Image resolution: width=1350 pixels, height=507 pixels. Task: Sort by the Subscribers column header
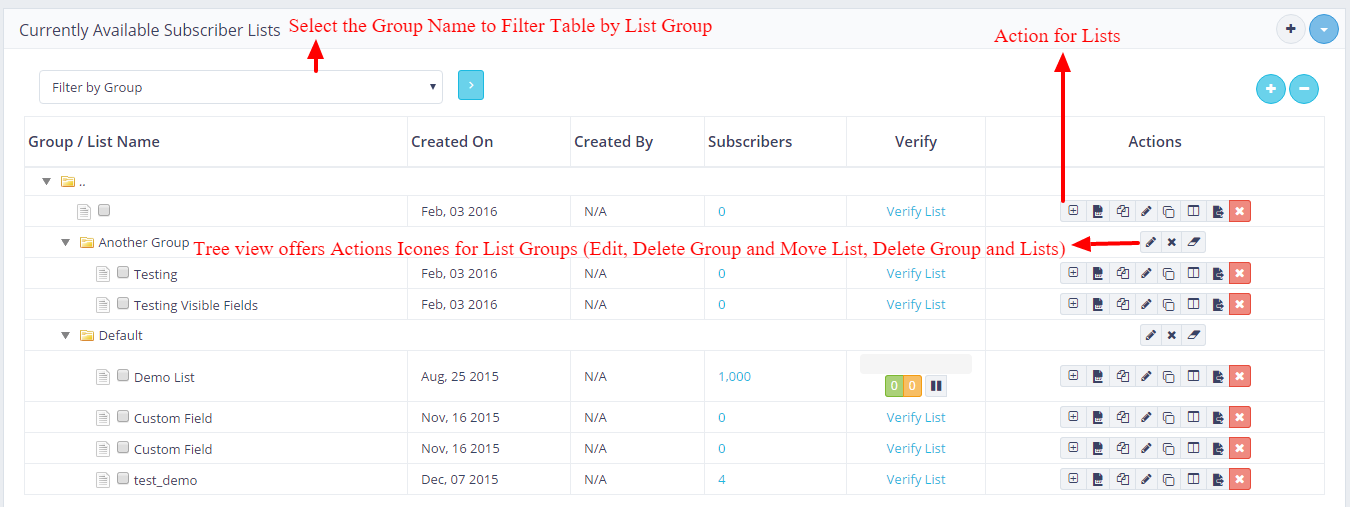click(750, 142)
